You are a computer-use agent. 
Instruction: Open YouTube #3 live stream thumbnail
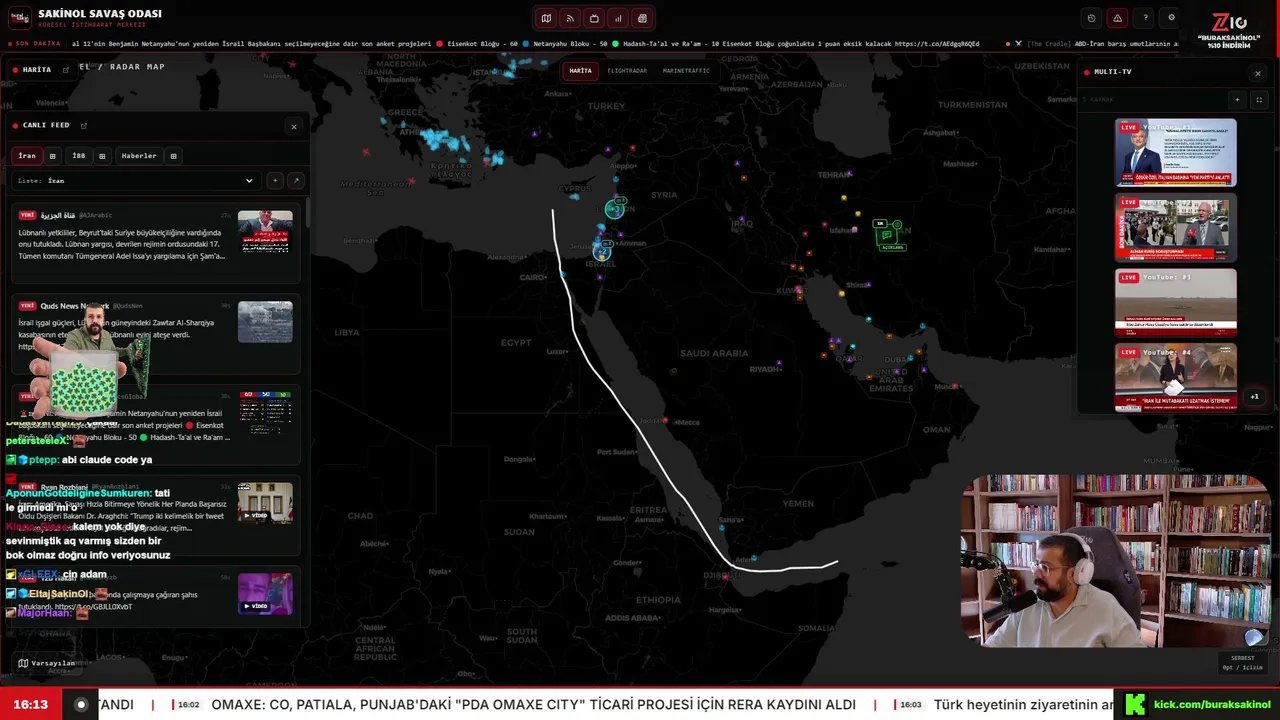point(1176,302)
